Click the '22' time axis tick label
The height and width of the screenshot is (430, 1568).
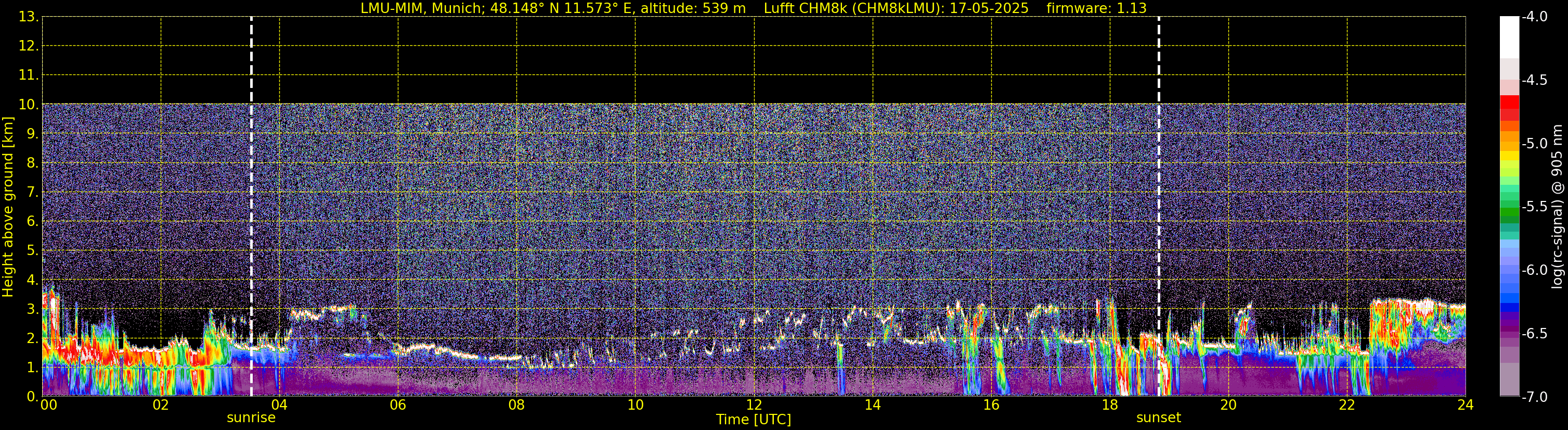click(x=1347, y=406)
